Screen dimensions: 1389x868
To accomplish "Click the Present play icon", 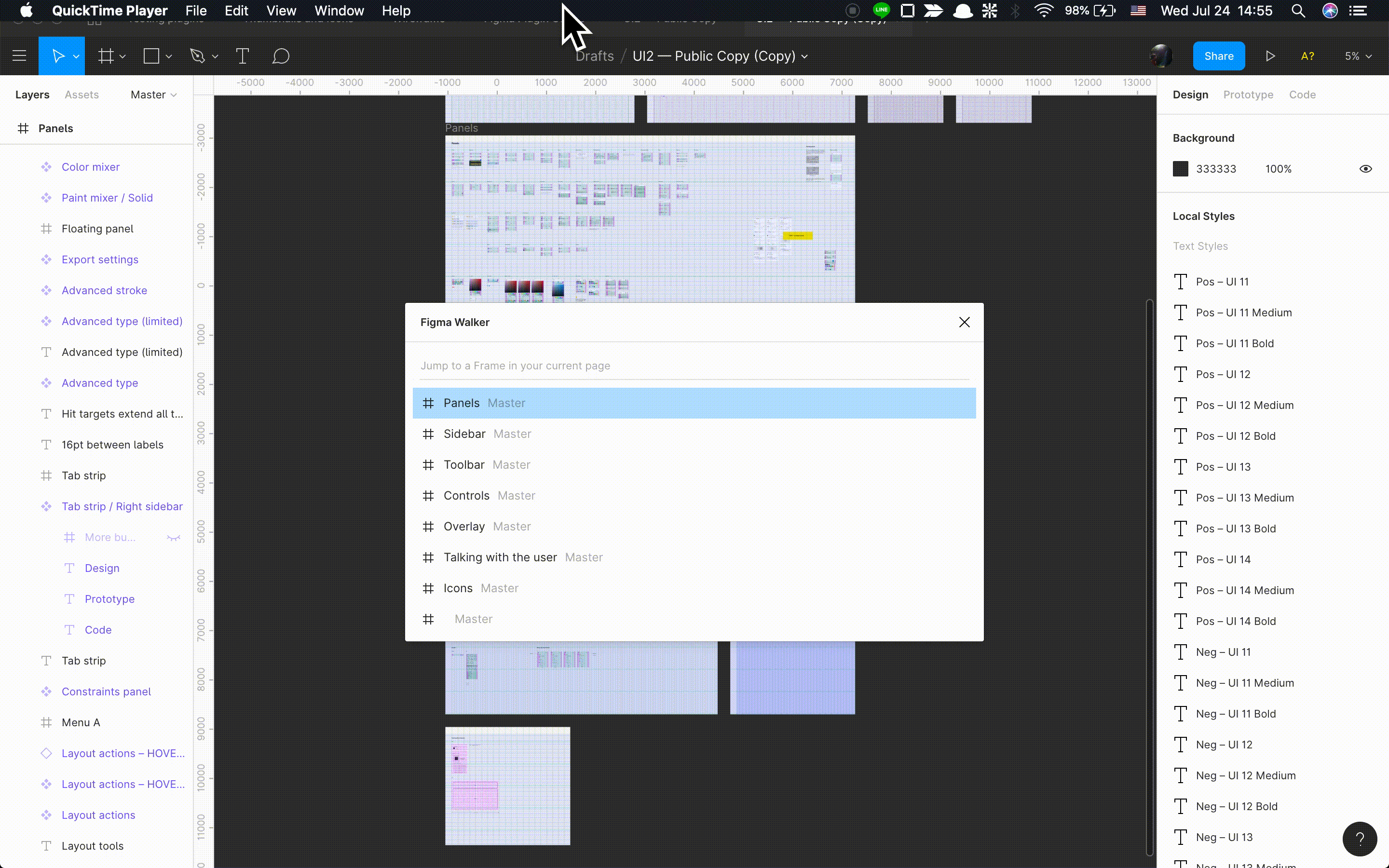I will coord(1270,56).
